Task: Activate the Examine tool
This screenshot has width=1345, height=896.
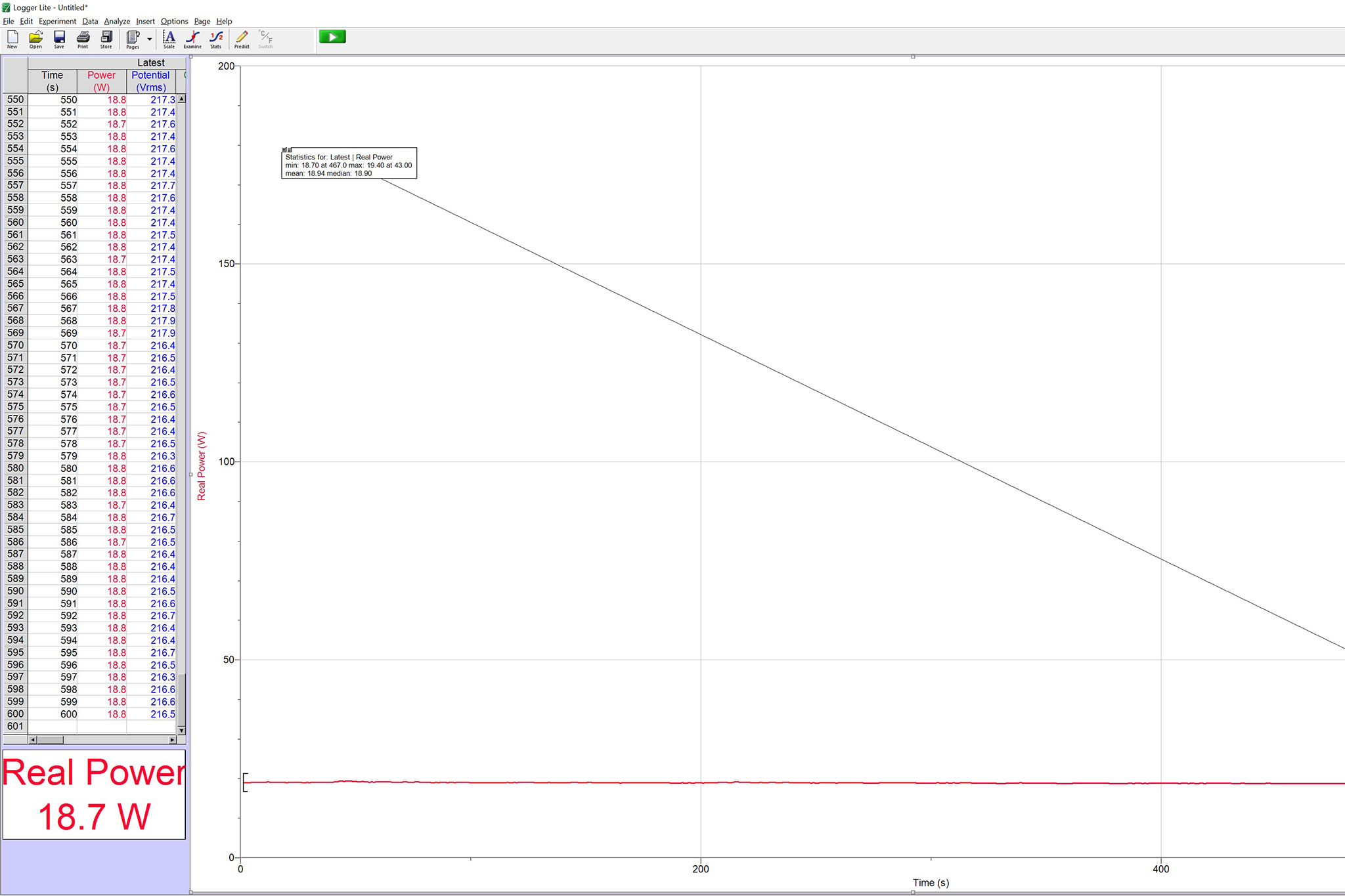Action: 192,39
